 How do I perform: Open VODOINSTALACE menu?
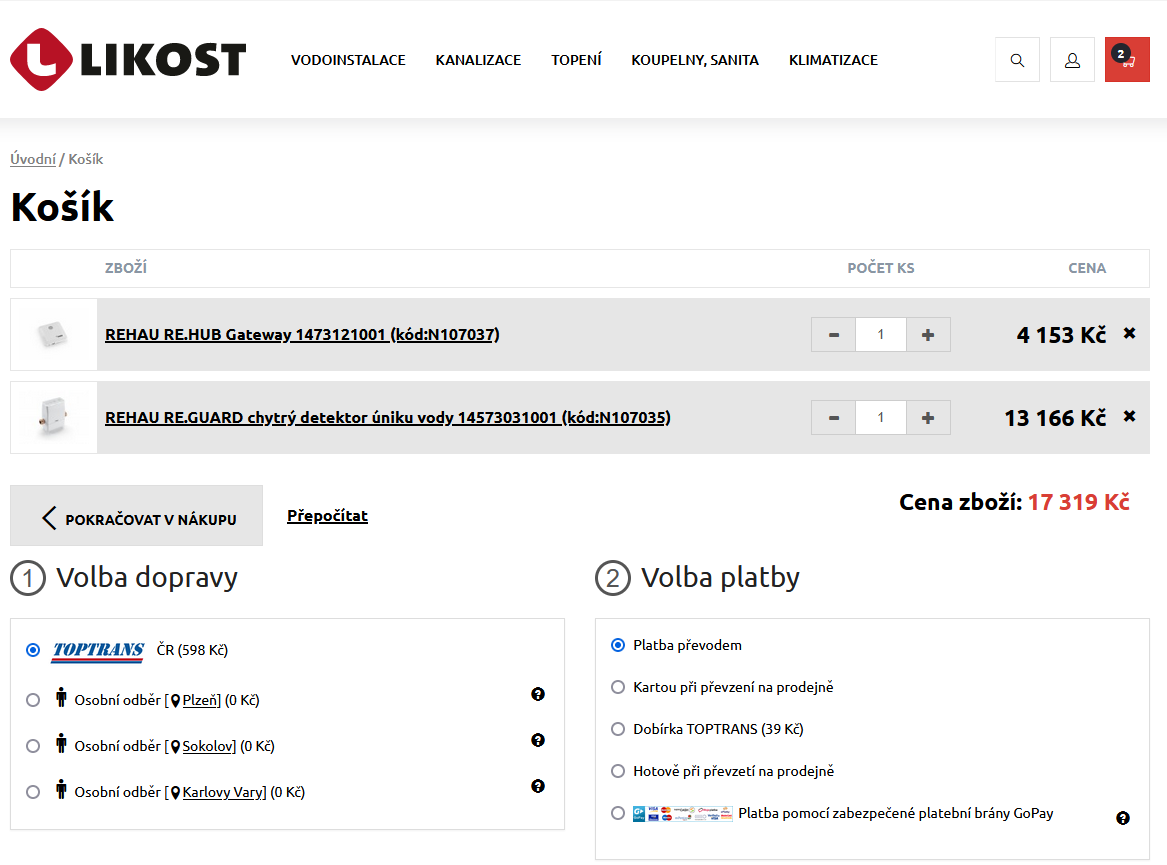pos(348,60)
